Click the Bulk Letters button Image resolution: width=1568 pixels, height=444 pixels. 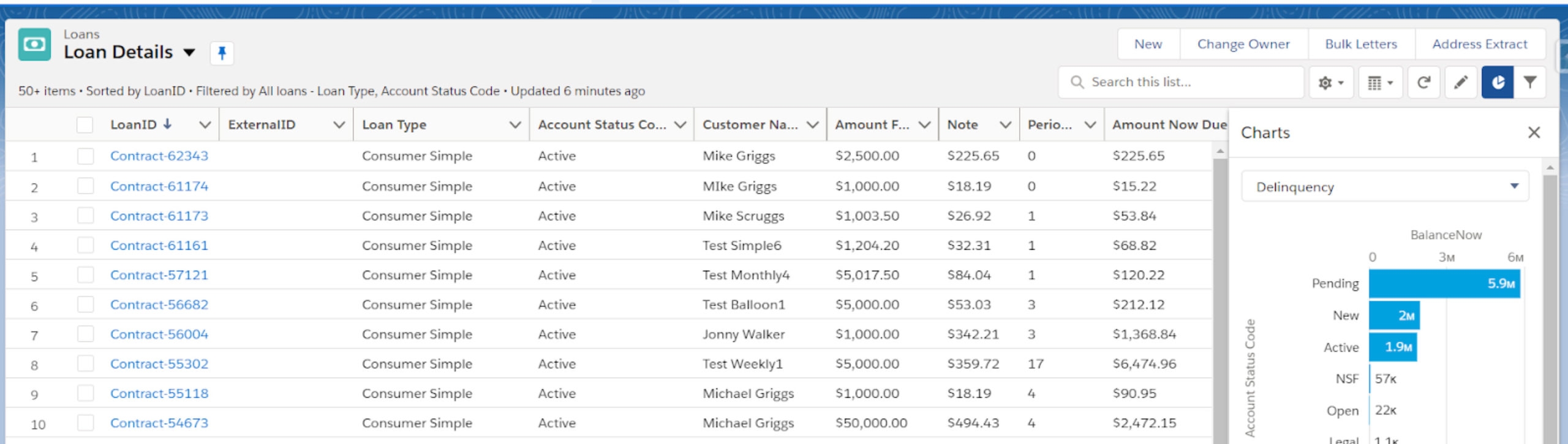[1360, 44]
